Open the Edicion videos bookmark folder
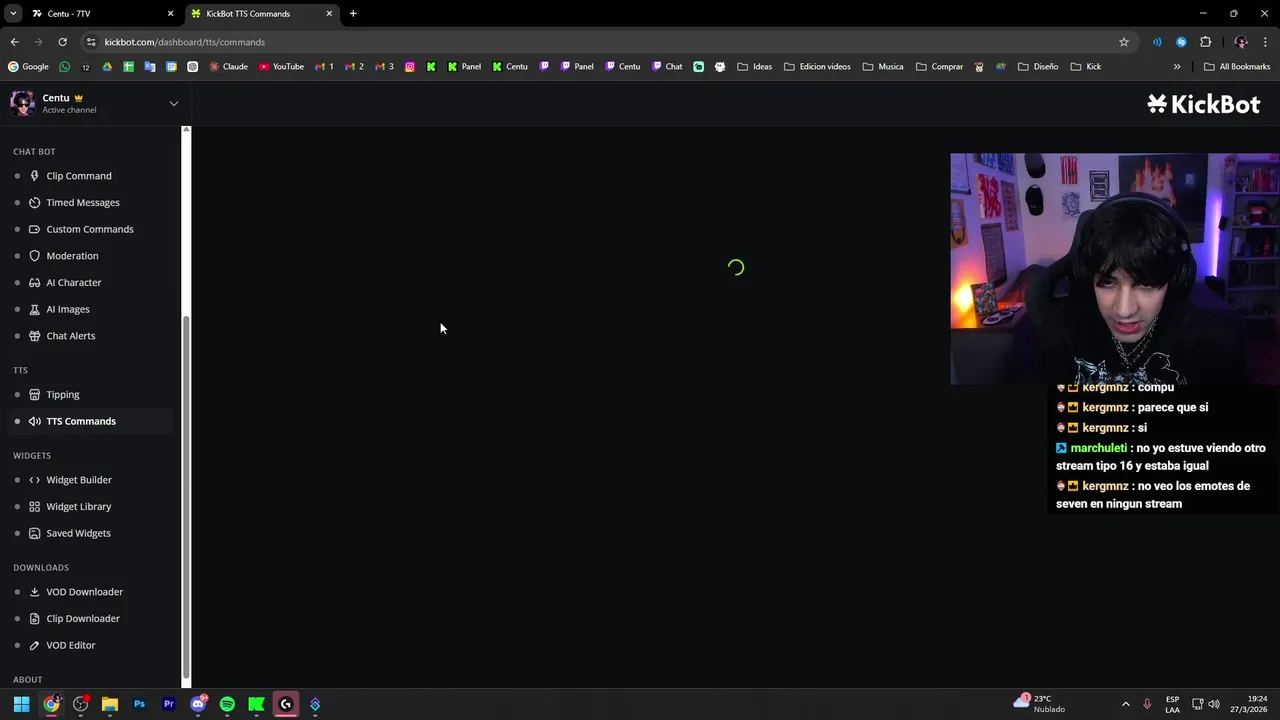Image resolution: width=1280 pixels, height=720 pixels. point(817,67)
